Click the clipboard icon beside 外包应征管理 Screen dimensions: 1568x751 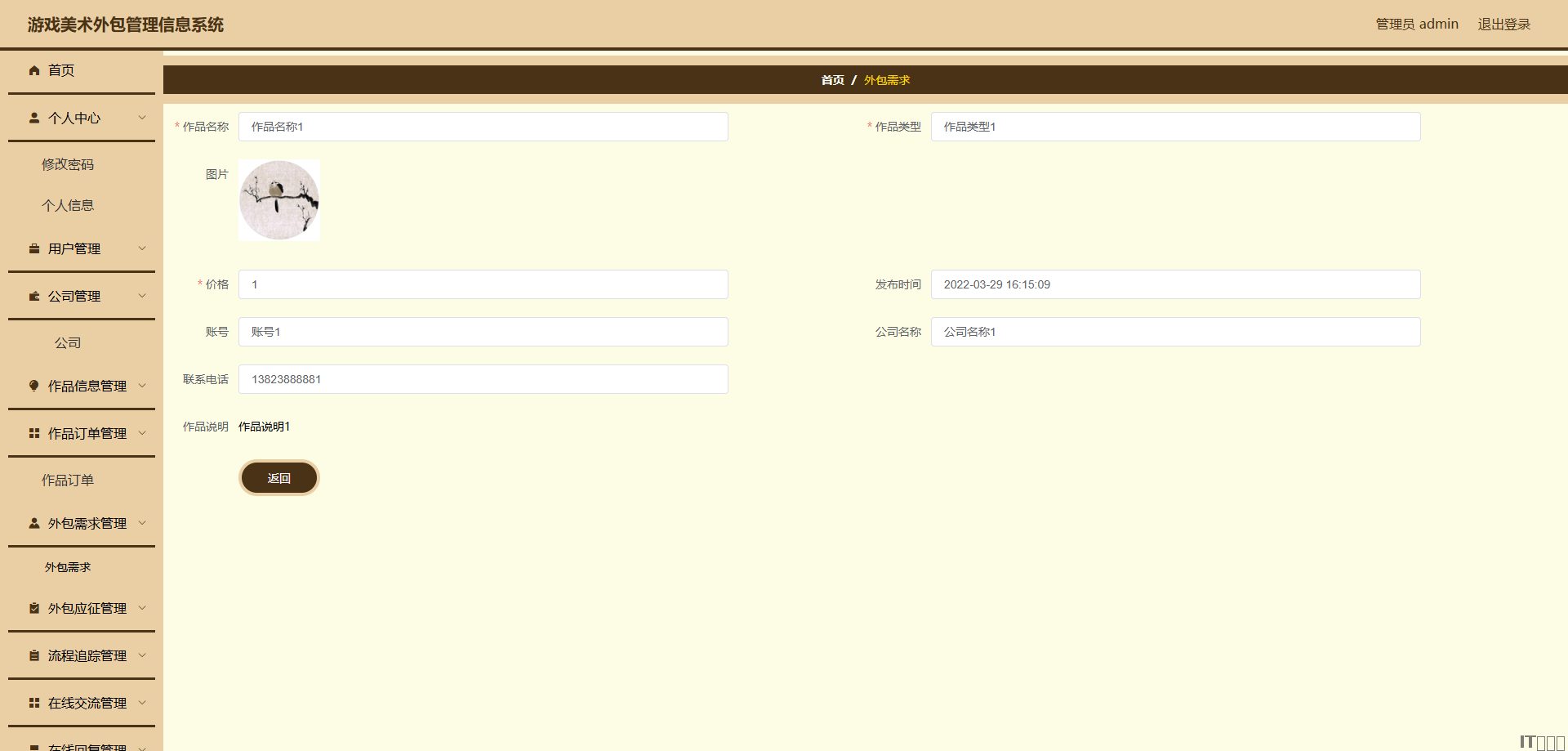34,608
